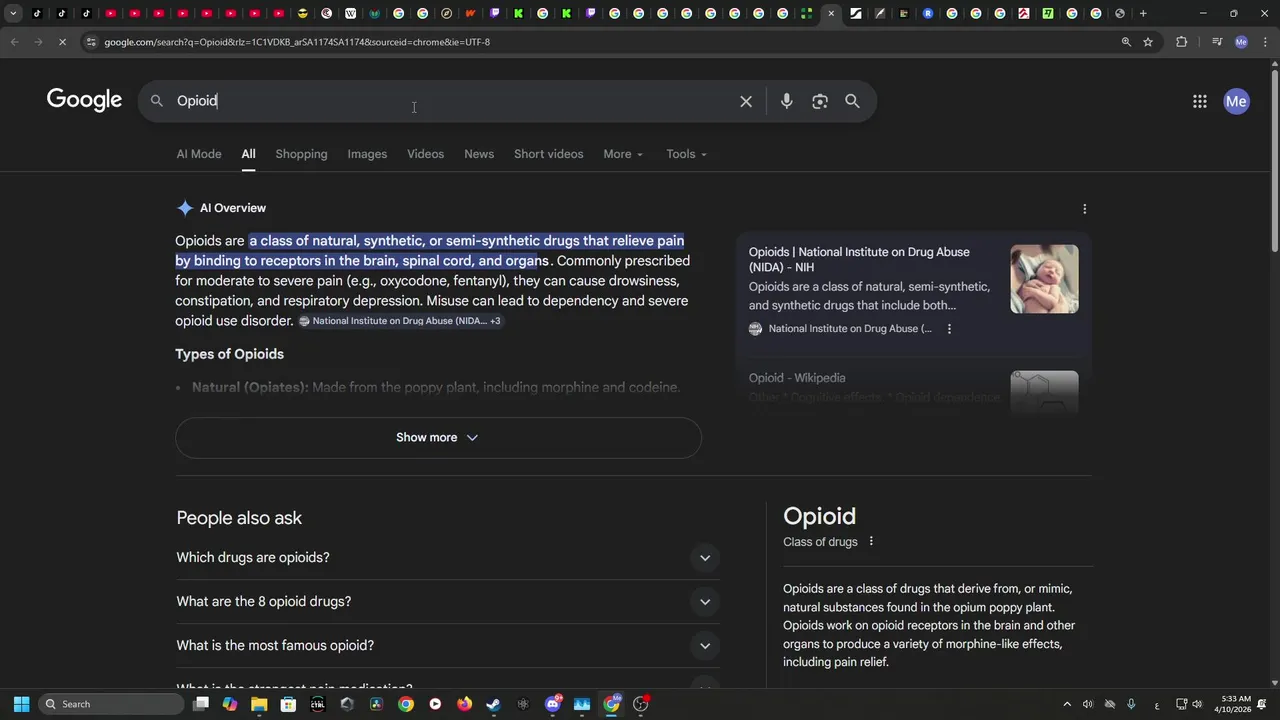The height and width of the screenshot is (720, 1280).
Task: Submit search with the magnifier button
Action: coord(852,101)
